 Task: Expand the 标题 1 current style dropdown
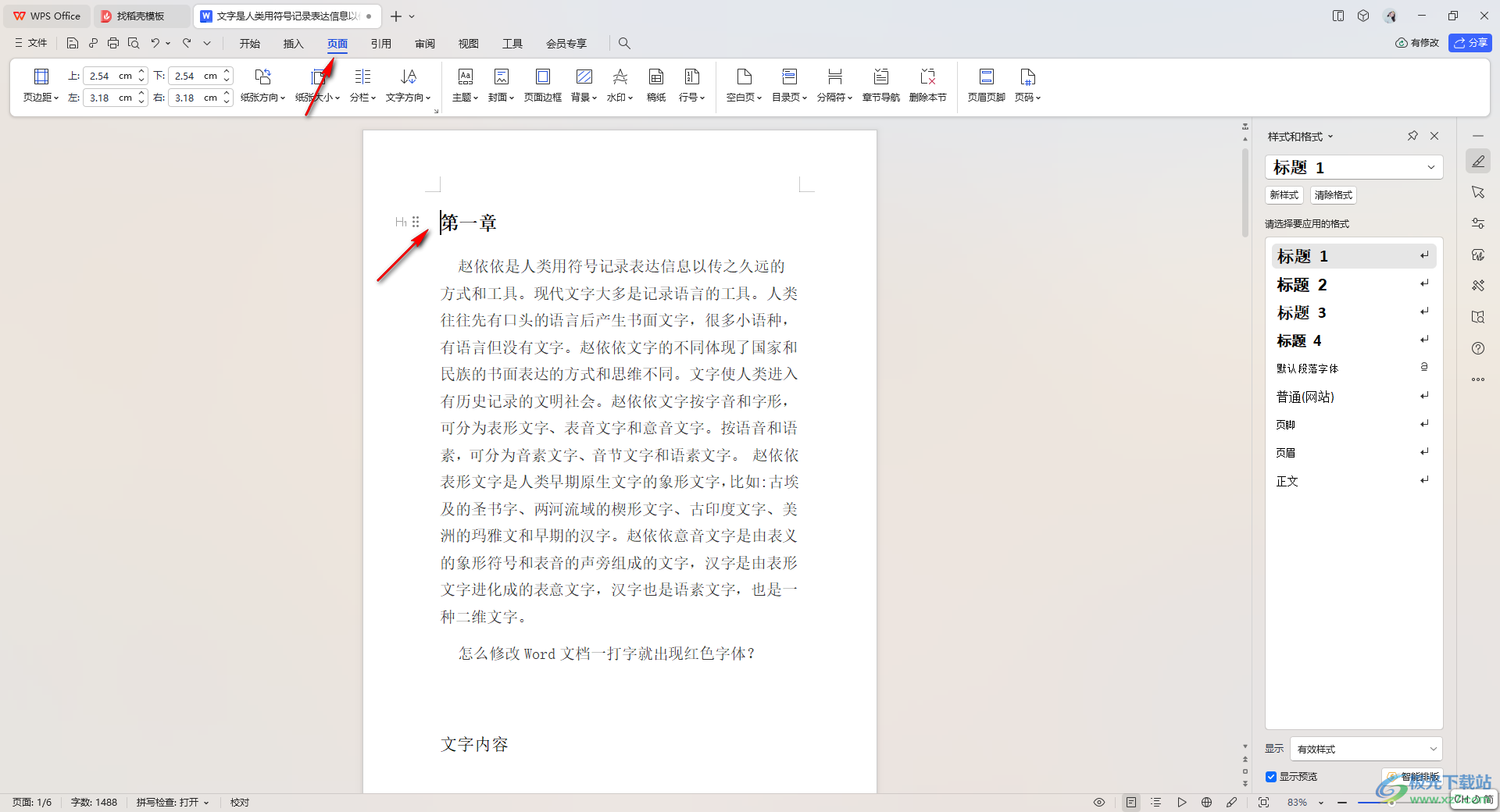click(1431, 167)
